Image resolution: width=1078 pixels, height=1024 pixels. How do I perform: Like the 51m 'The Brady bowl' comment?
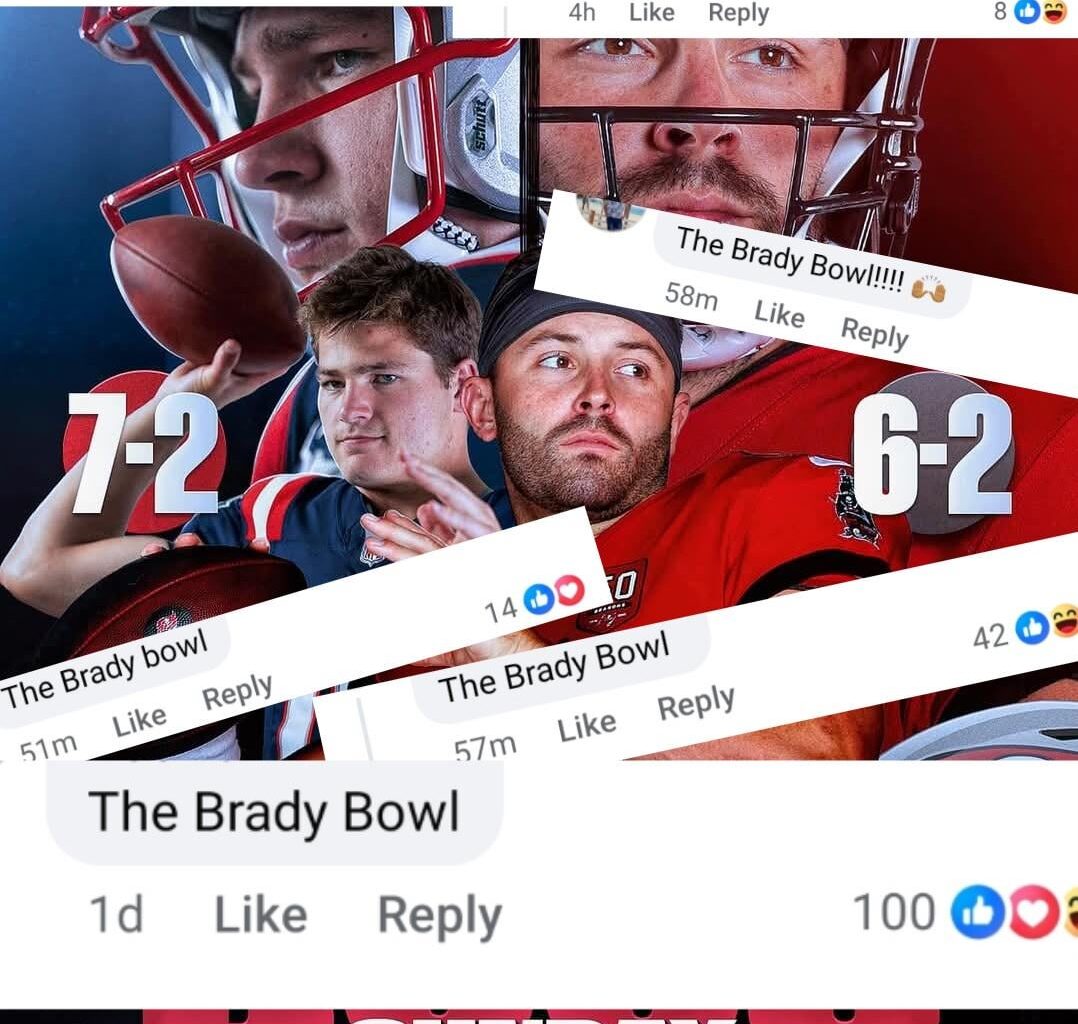(140, 721)
